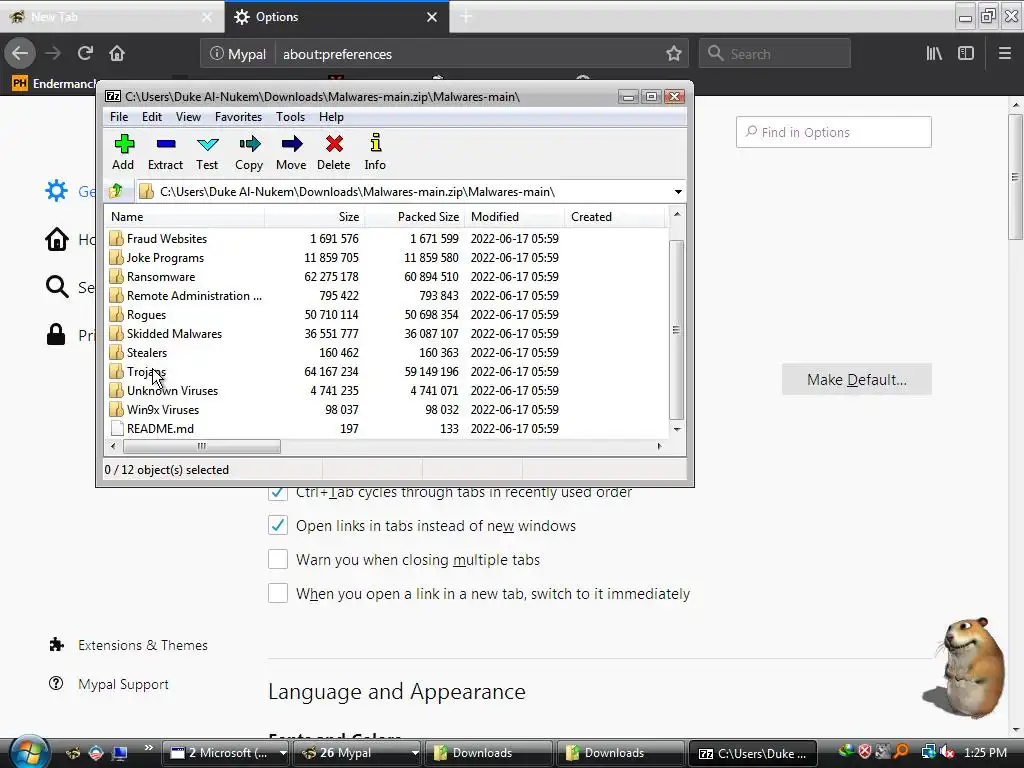The height and width of the screenshot is (768, 1024).
Task: Select the Trojans folder row
Action: point(385,372)
